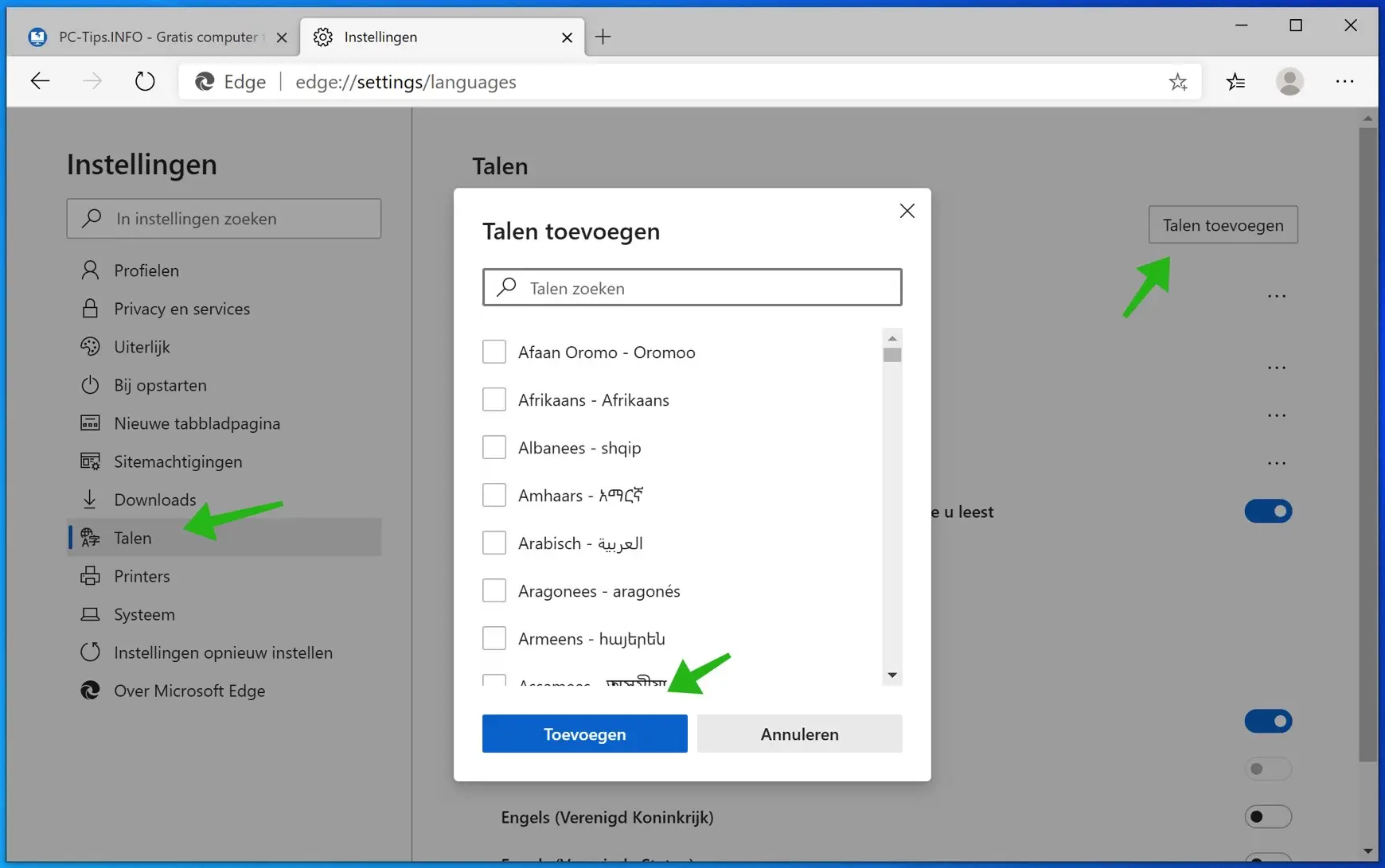The height and width of the screenshot is (868, 1385).
Task: Click the Sitemachtigingen icon
Action: 90,461
